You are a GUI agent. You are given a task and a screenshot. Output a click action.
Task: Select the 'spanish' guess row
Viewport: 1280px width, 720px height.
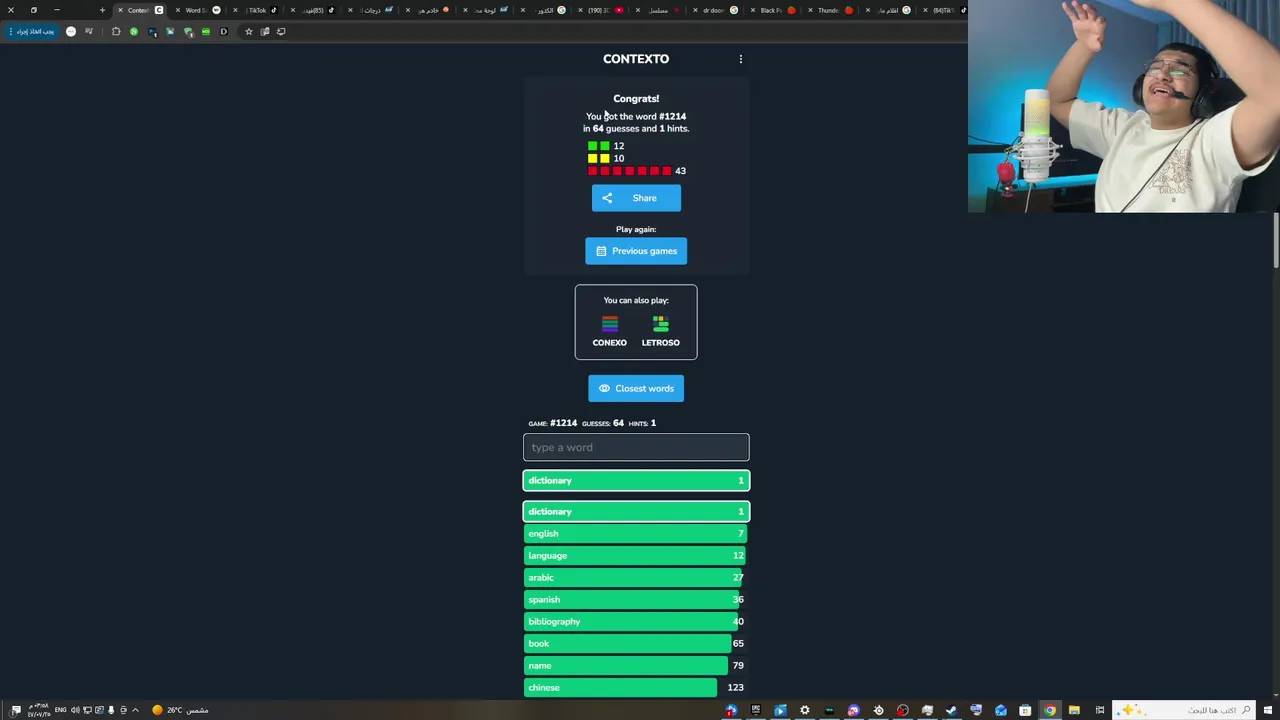click(636, 599)
